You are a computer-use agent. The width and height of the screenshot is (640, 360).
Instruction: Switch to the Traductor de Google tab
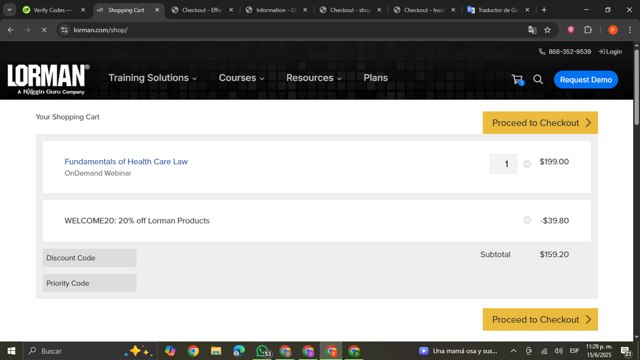[498, 10]
